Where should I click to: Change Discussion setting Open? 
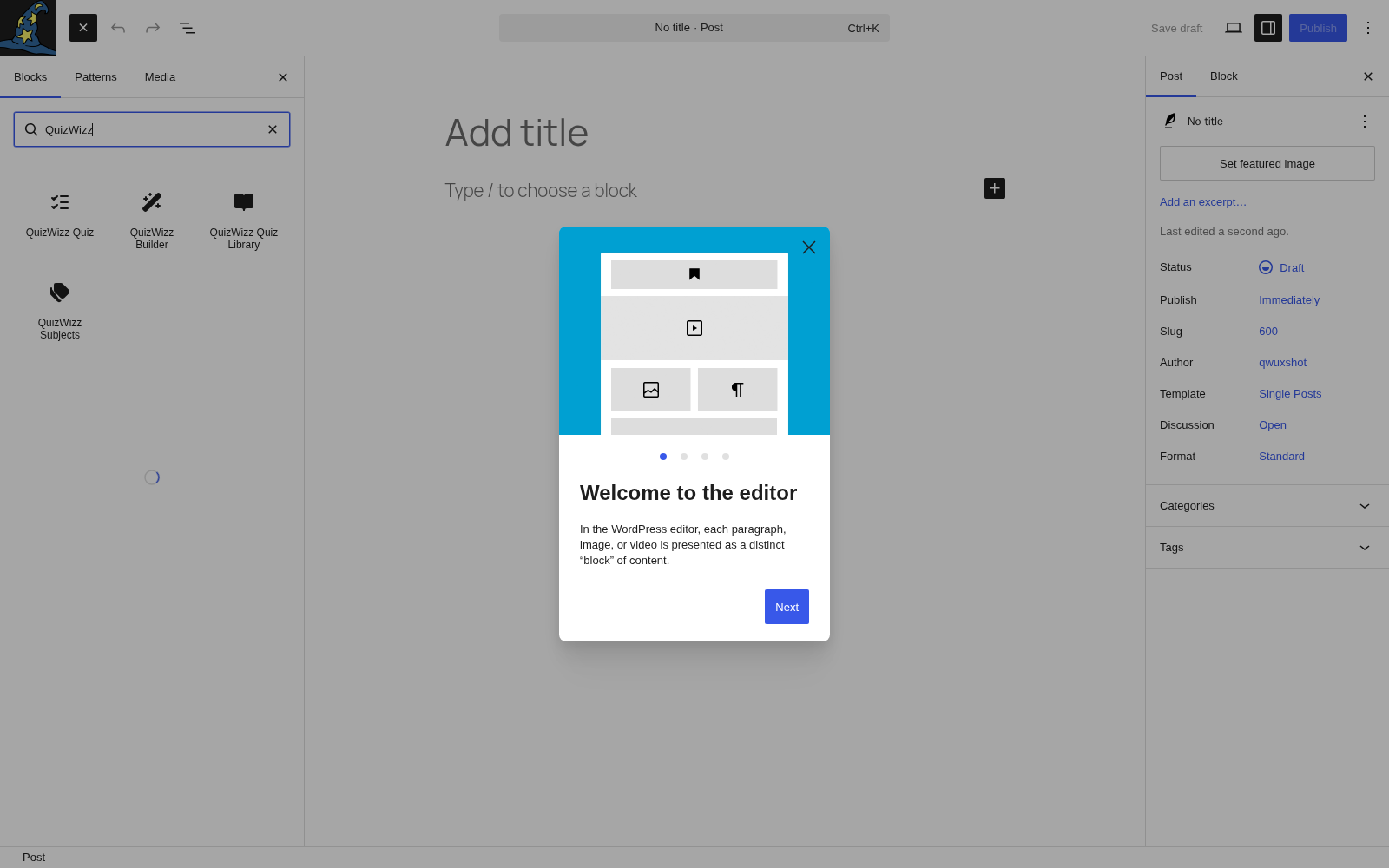pos(1273,425)
